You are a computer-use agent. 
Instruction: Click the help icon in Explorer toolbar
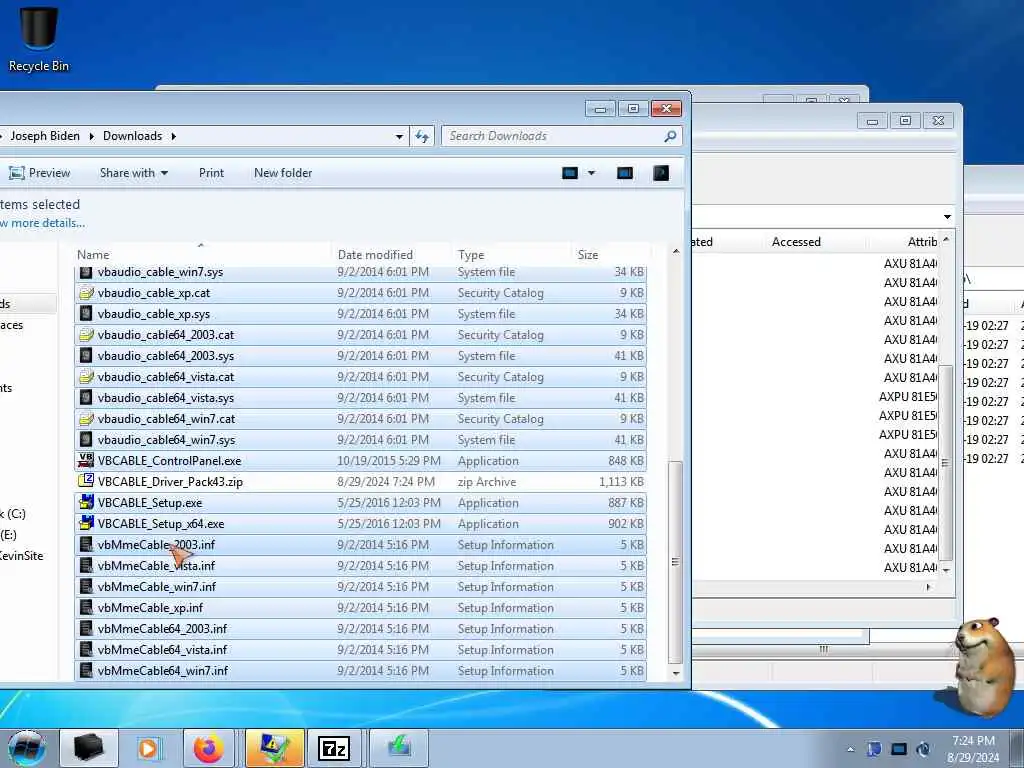[661, 173]
